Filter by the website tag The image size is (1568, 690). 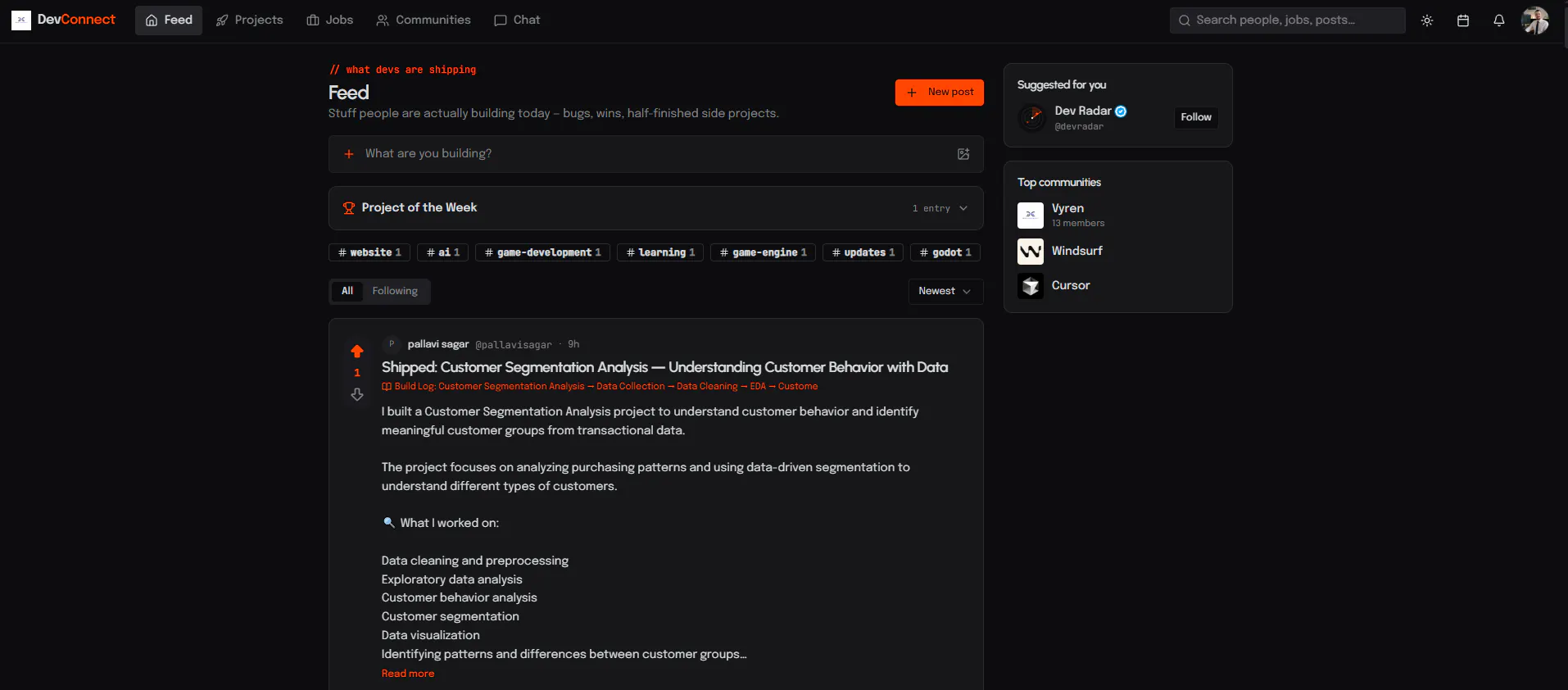369,252
